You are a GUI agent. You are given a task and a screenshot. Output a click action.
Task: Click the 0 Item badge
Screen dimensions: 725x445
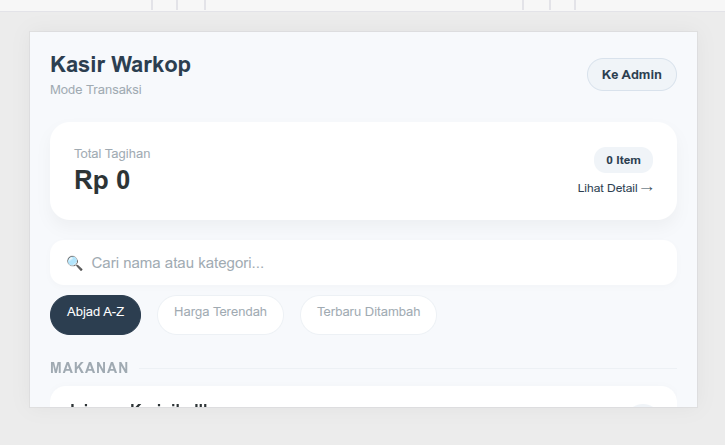point(623,160)
